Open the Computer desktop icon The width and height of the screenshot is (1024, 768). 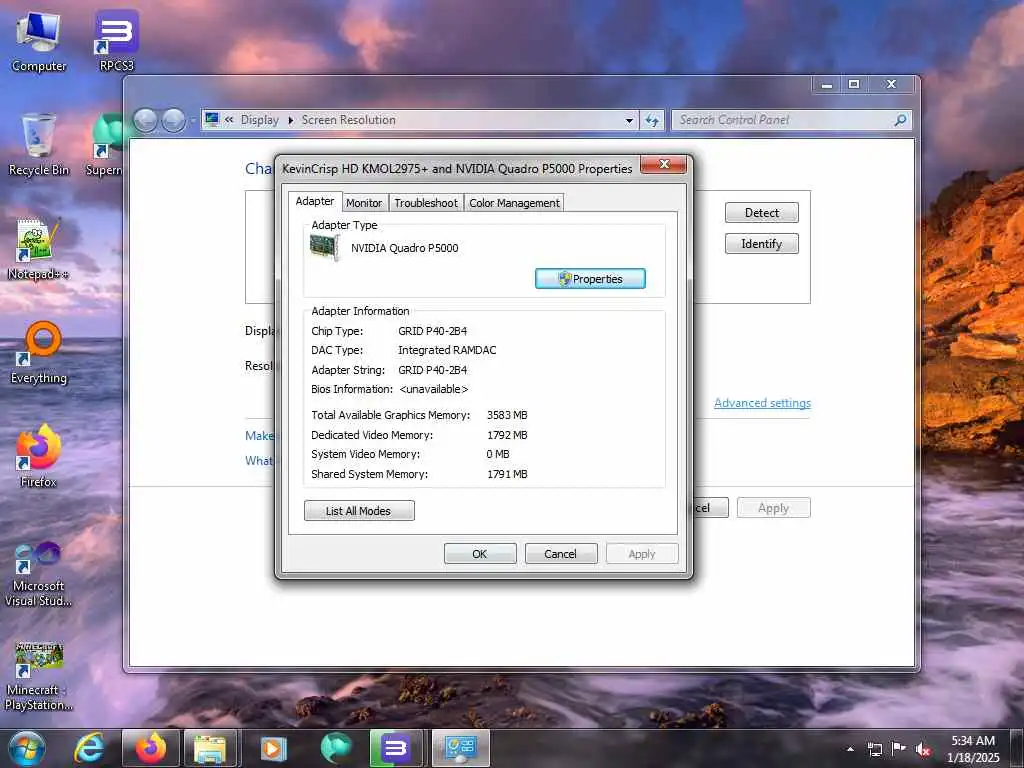(x=39, y=42)
